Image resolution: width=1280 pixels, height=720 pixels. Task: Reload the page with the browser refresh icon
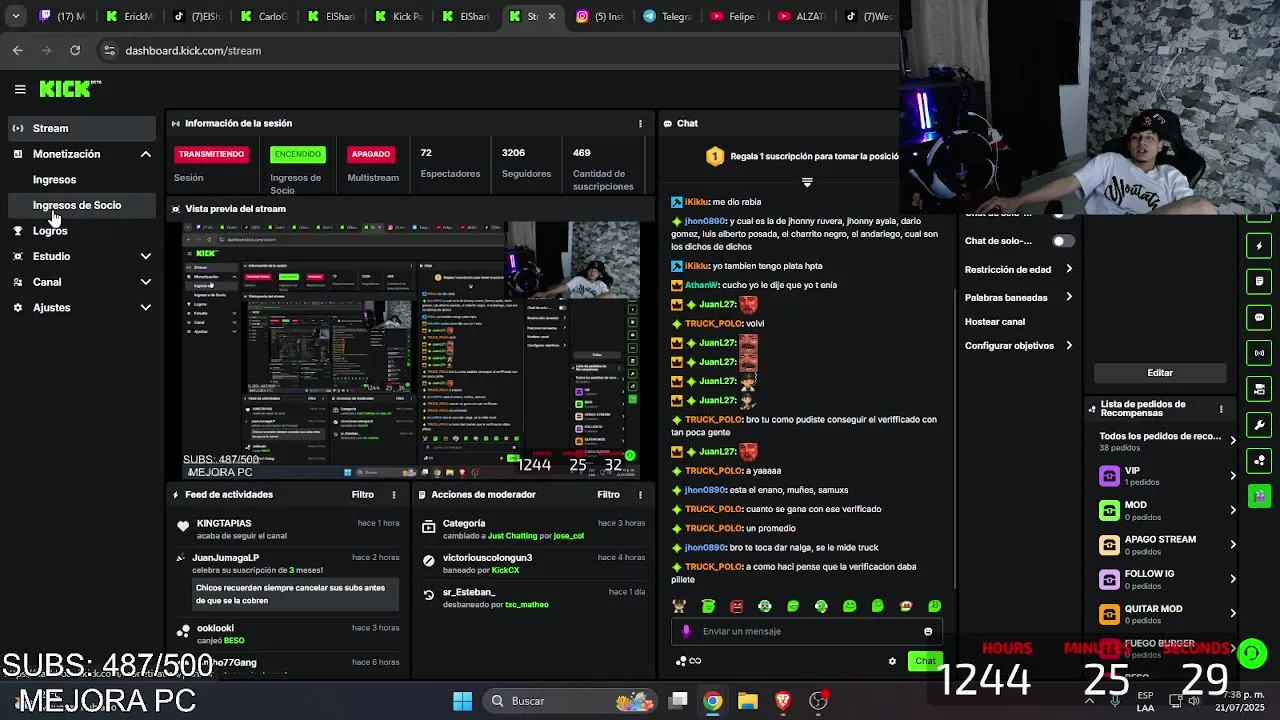75,50
